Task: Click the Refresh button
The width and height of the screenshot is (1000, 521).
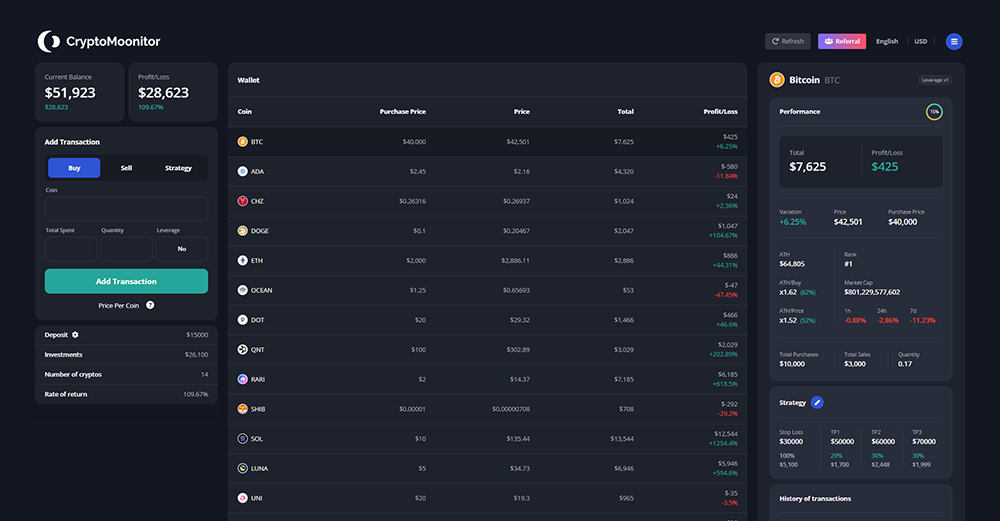Action: tap(787, 41)
